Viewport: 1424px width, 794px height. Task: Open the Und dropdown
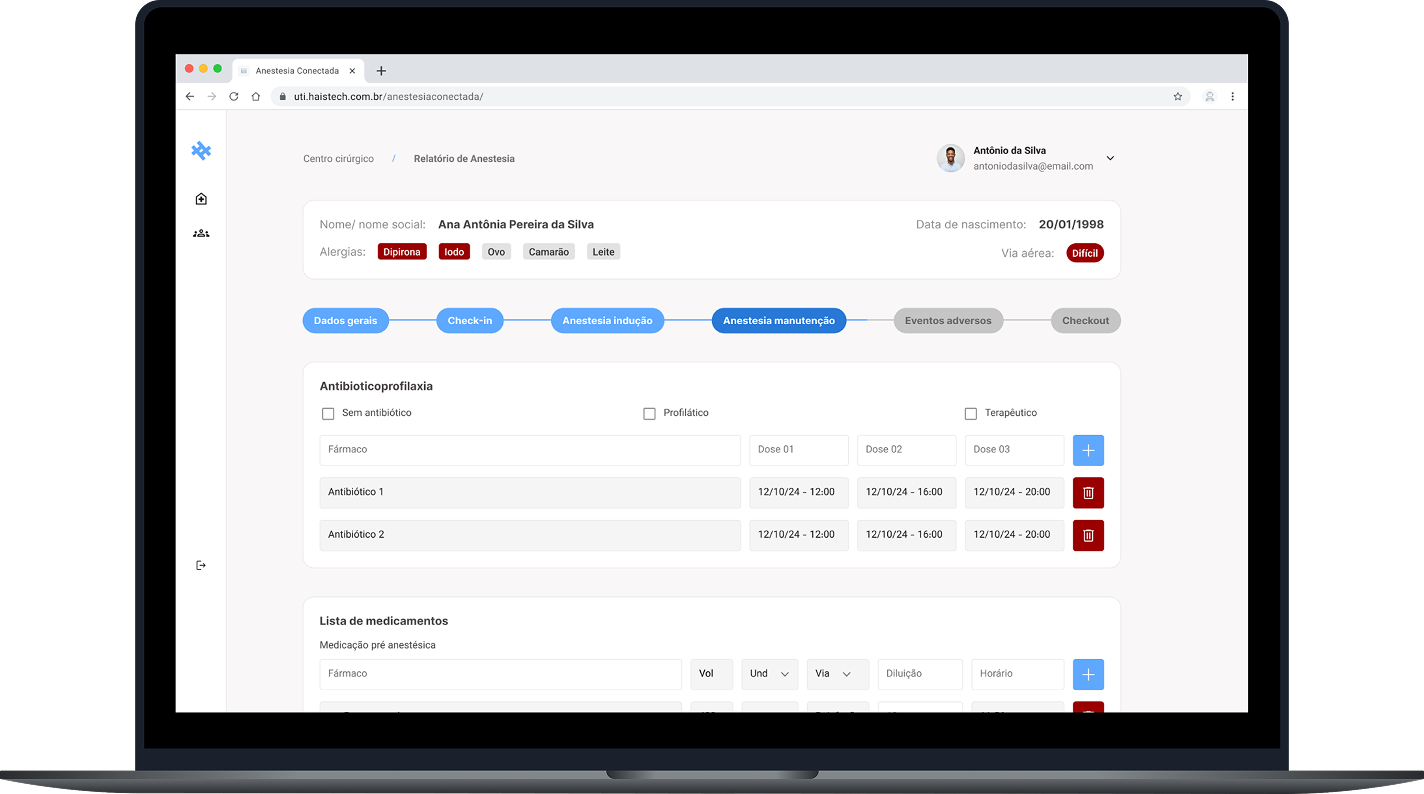pos(769,674)
